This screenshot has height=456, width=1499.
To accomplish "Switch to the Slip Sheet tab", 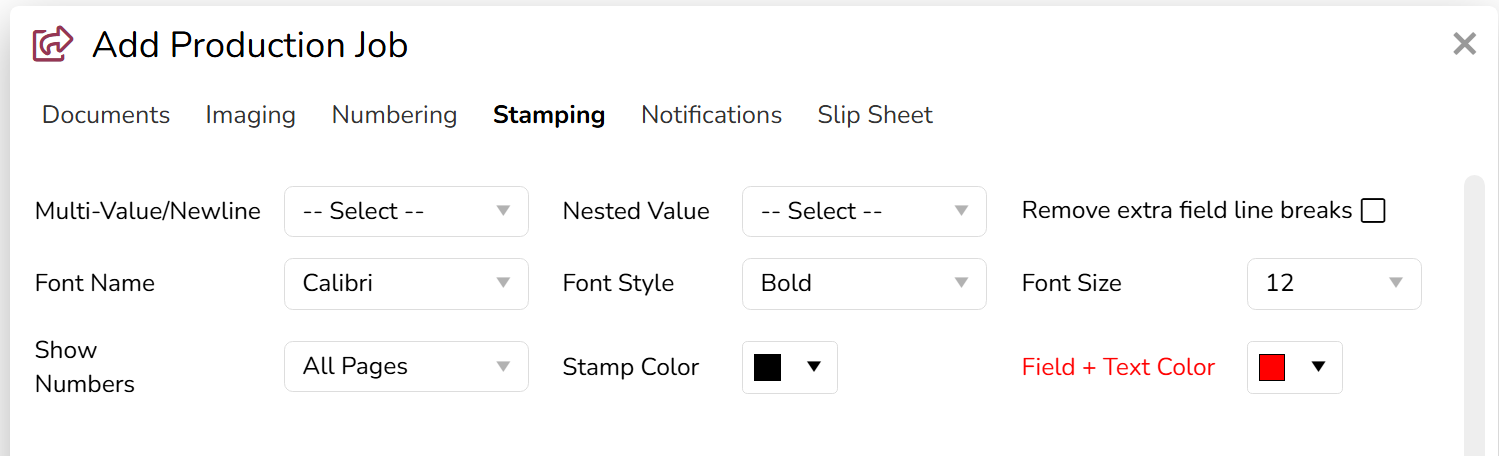I will pyautogui.click(x=875, y=115).
